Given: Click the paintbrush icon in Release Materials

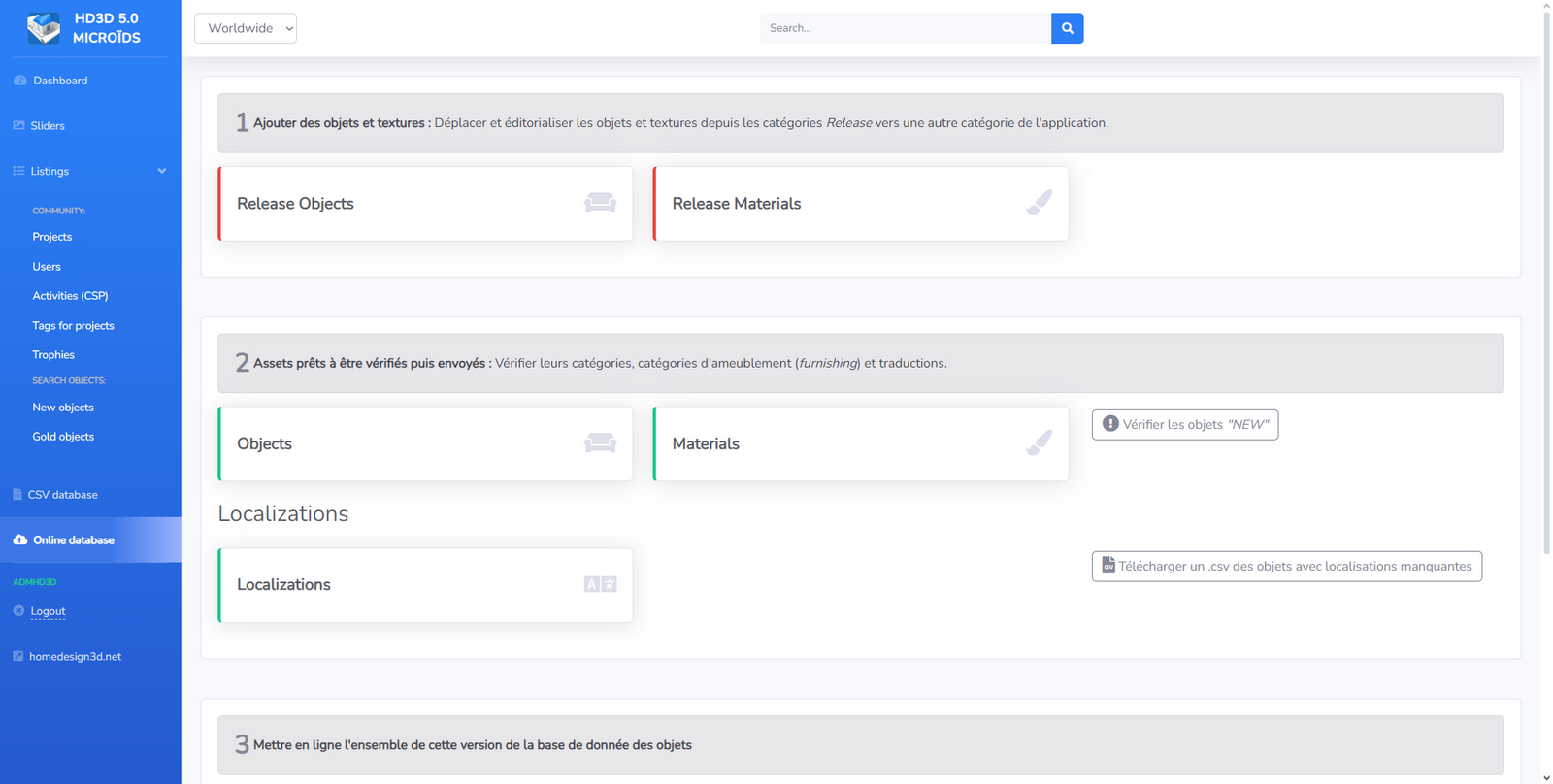Looking at the screenshot, I should point(1039,203).
